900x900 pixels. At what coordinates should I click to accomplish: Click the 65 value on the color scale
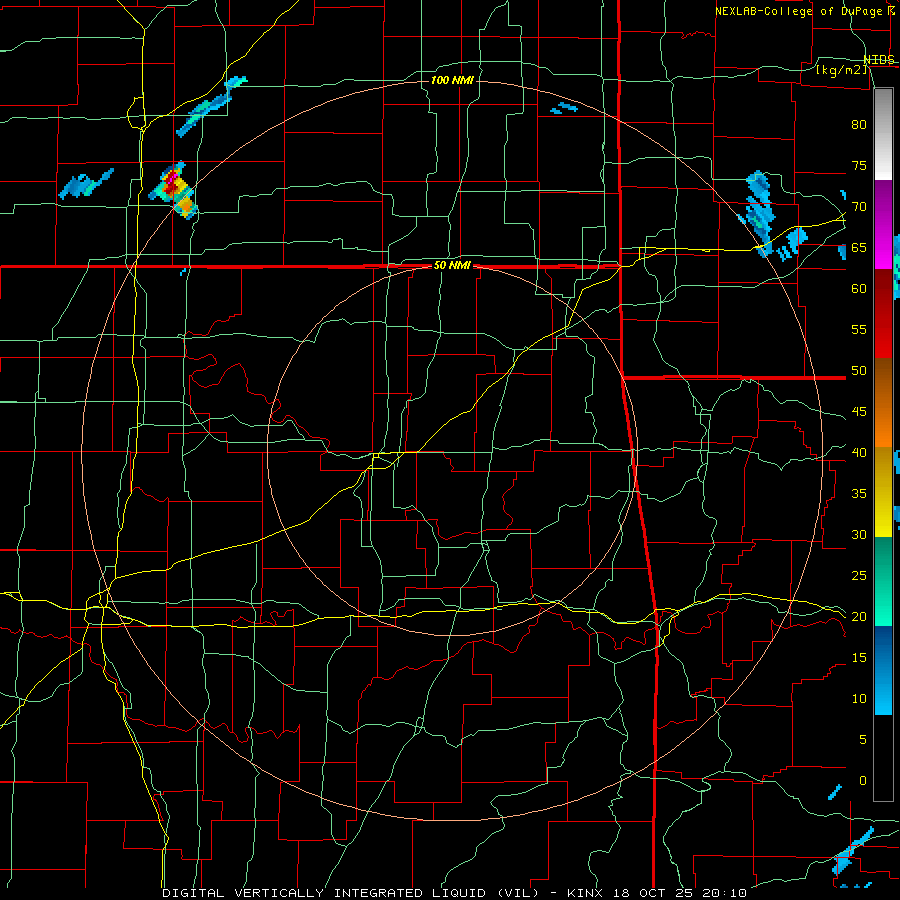[859, 248]
